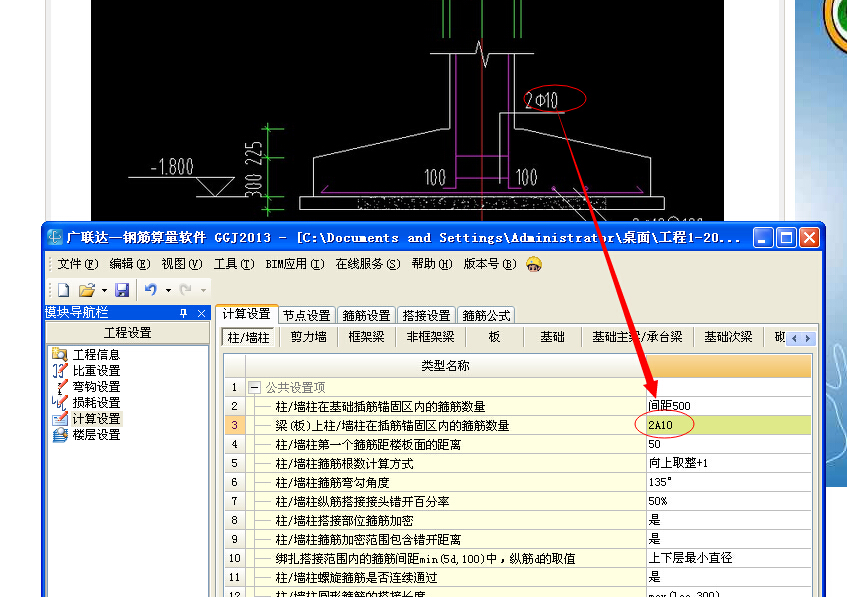847x597 pixels.
Task: Open the BIM应用(I) menu
Action: 295,264
